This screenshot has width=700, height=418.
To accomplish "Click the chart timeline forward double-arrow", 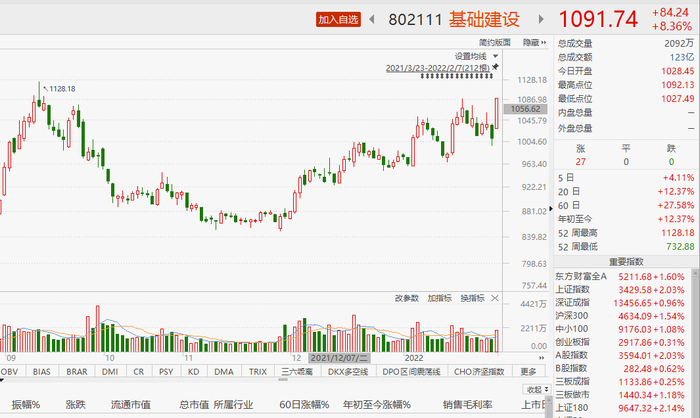I will point(542,358).
